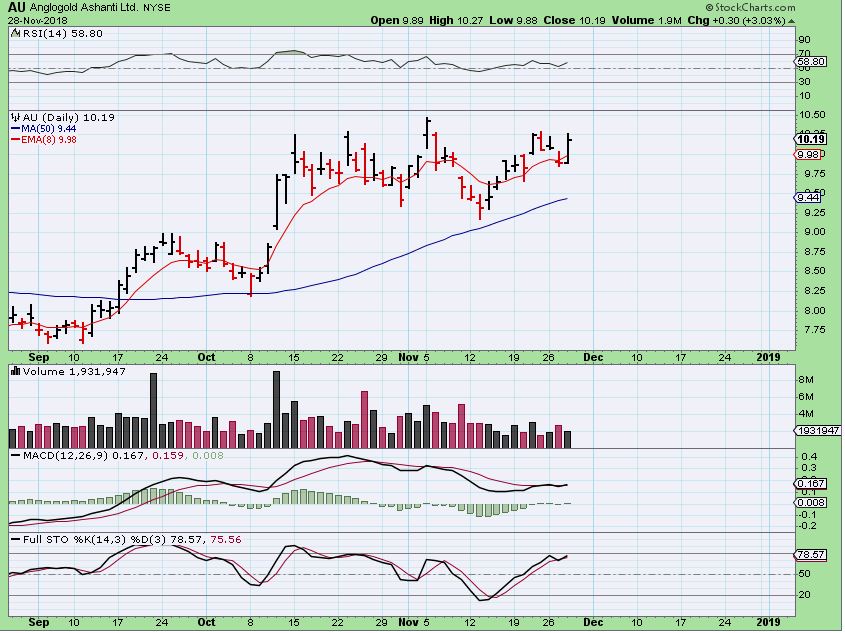
Task: Click the blue line swatch beside MA(50)
Action: click(x=15, y=129)
